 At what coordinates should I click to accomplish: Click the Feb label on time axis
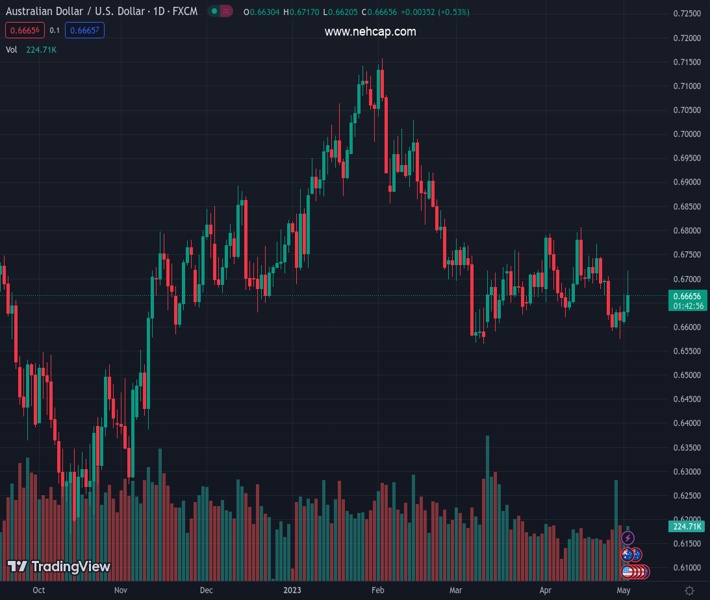378,590
